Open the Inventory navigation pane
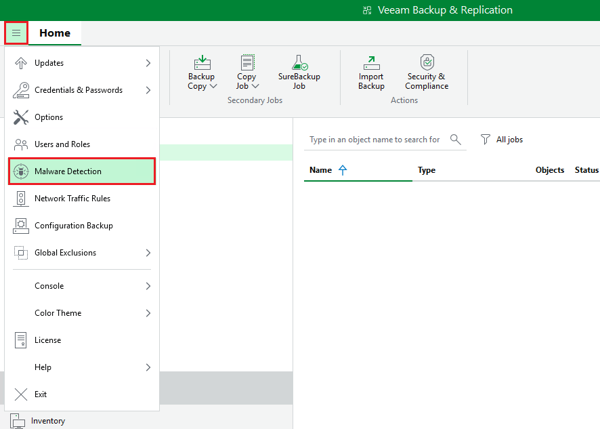 pos(48,421)
